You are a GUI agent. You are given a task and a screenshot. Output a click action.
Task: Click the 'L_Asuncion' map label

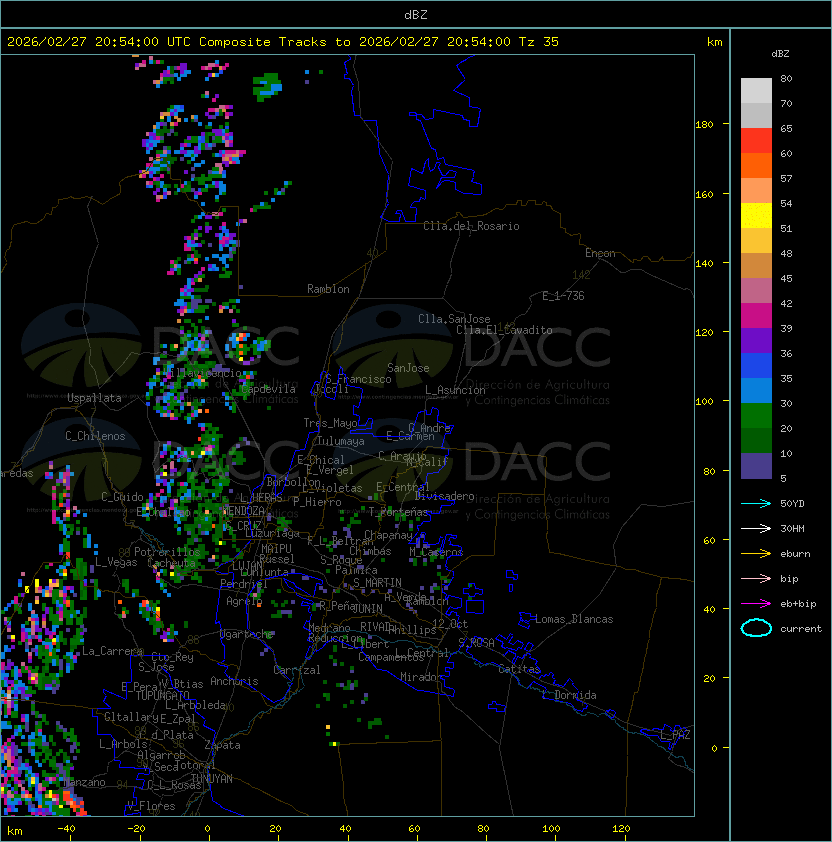[x=455, y=390]
